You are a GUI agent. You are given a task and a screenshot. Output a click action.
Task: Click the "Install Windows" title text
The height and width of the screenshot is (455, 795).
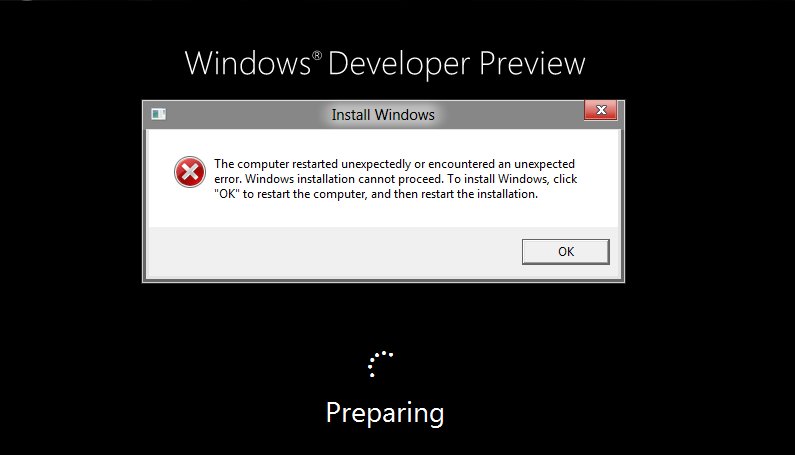coord(383,115)
